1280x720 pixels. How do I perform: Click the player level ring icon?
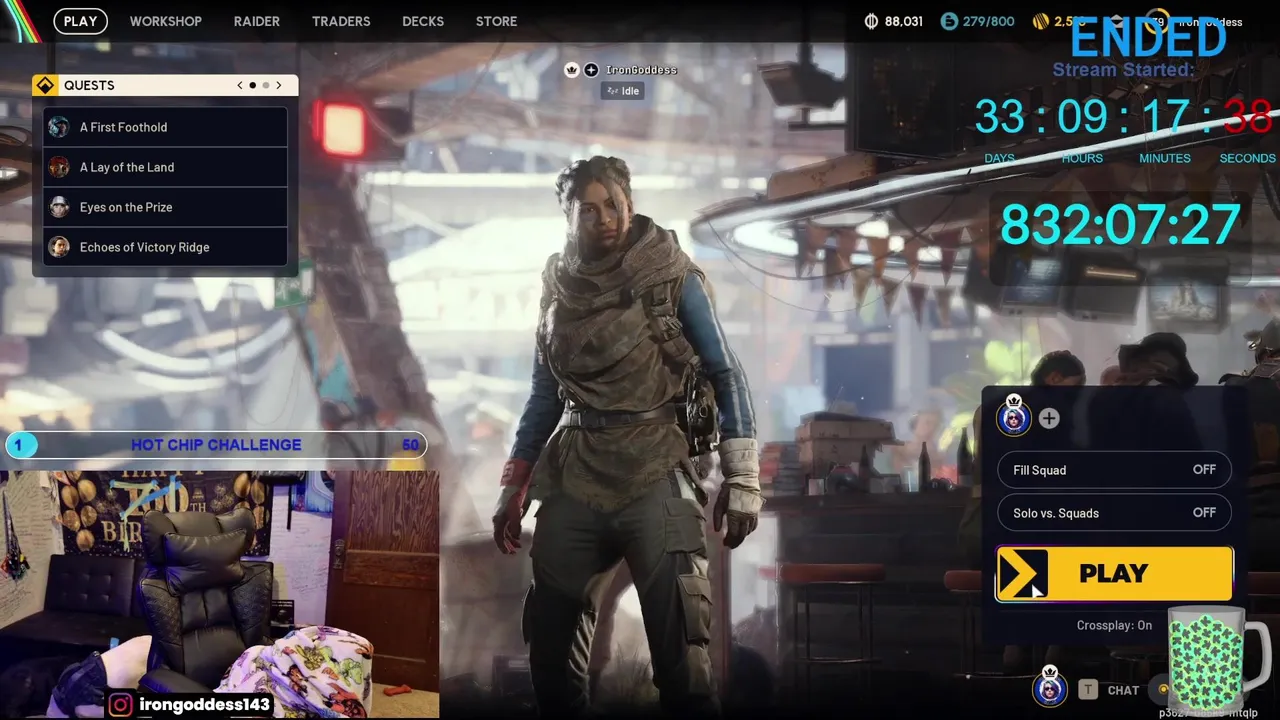click(1159, 21)
